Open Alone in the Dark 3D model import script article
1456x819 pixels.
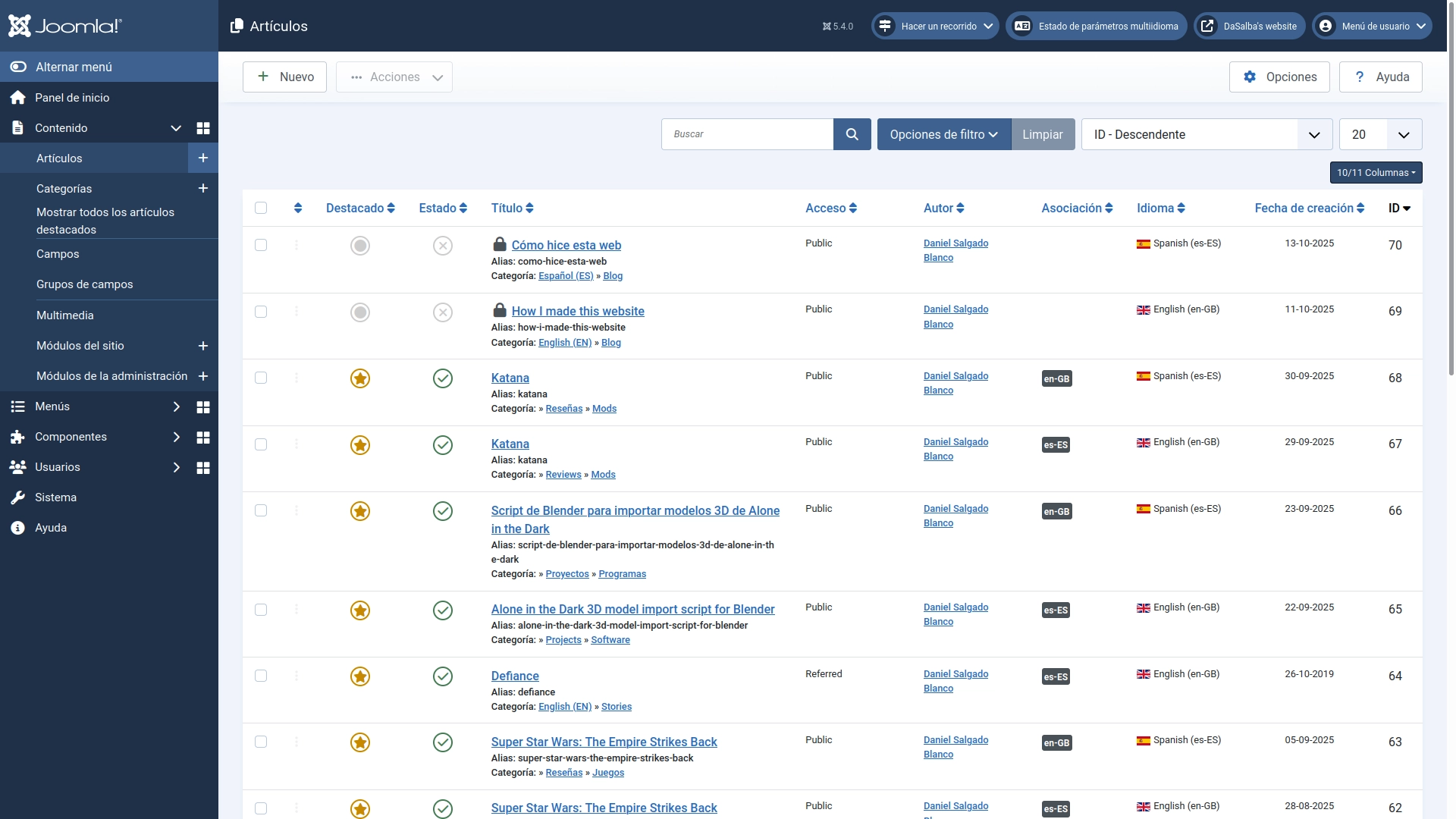click(632, 610)
